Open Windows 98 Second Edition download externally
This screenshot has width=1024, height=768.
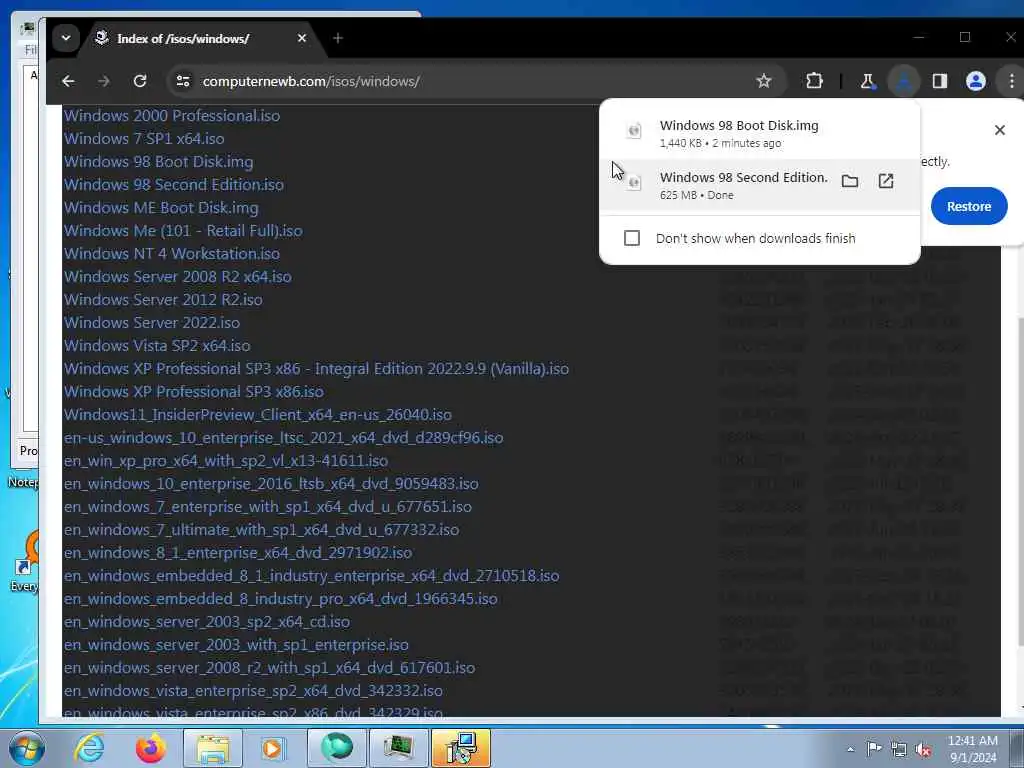pos(886,181)
